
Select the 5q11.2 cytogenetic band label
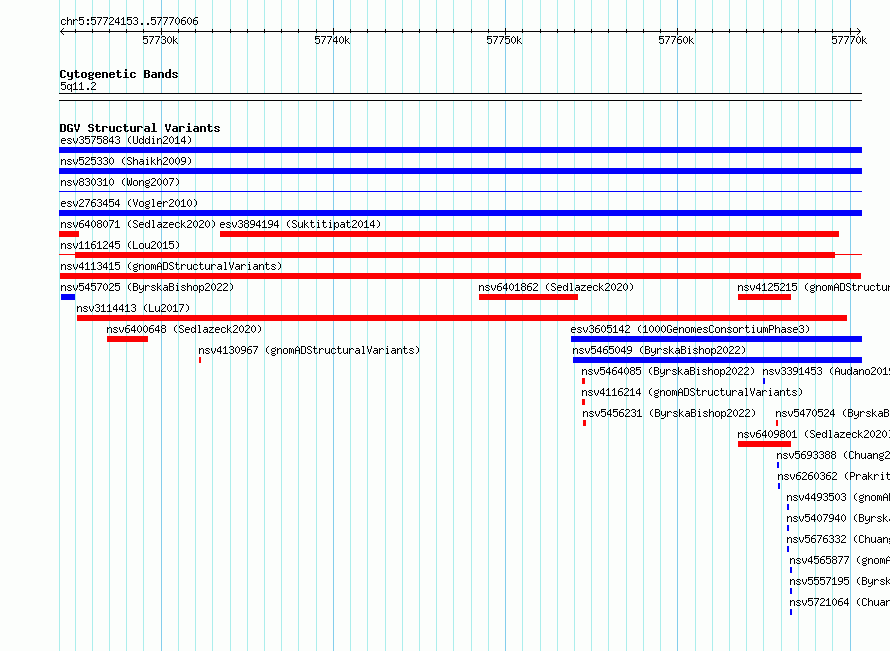78,86
